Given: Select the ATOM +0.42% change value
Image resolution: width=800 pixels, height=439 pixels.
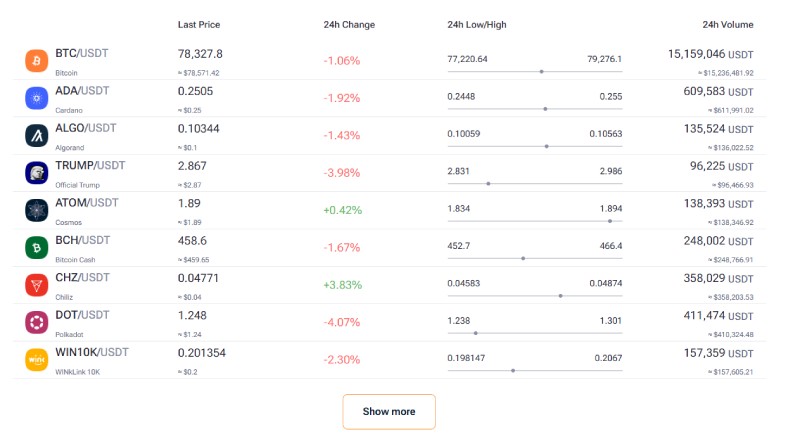Looking at the screenshot, I should tap(342, 210).
